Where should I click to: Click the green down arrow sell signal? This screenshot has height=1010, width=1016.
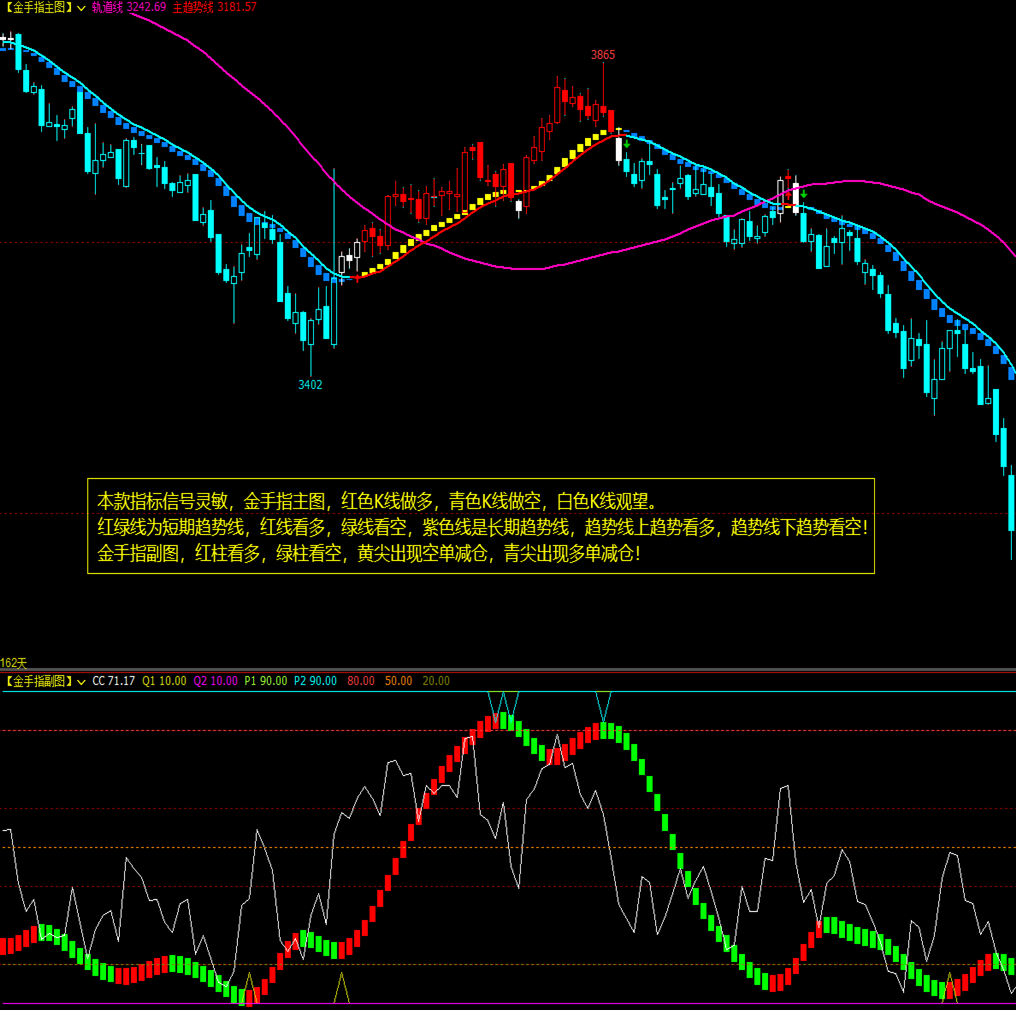click(x=804, y=192)
